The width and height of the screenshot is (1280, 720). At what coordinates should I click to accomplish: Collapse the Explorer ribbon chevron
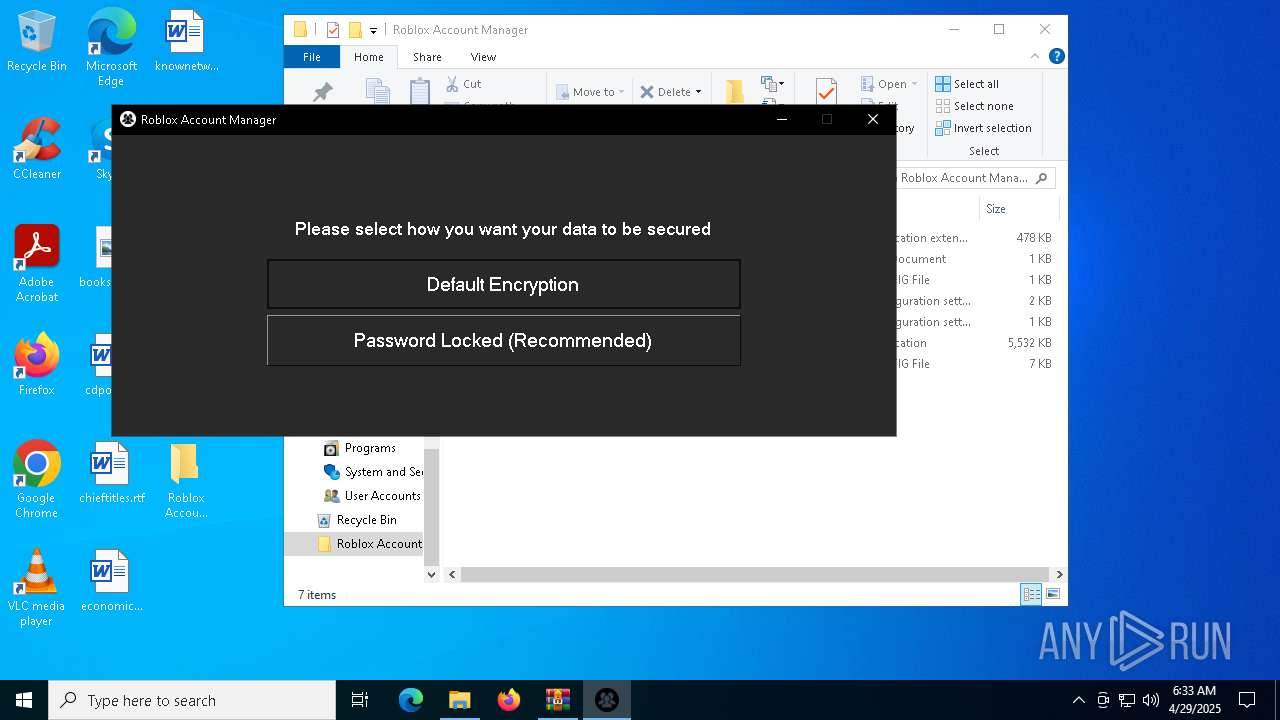point(1035,57)
